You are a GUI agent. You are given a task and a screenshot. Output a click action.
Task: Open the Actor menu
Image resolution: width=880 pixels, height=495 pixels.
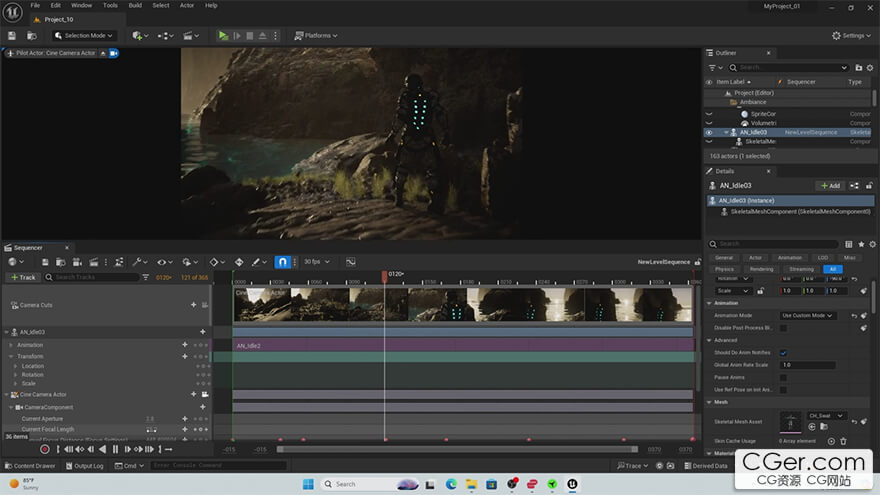[x=187, y=5]
